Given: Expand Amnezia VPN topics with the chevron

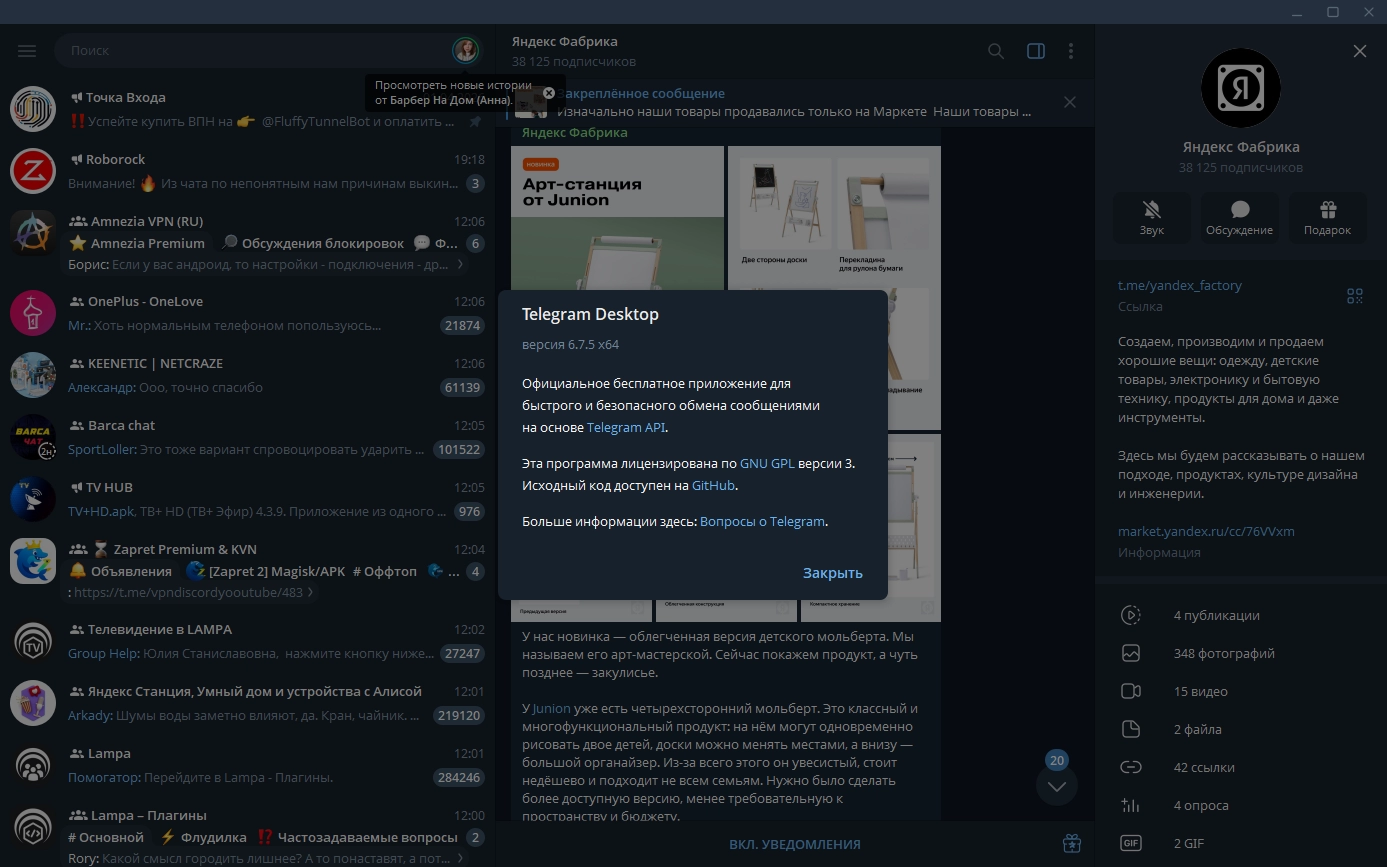Looking at the screenshot, I should [460, 265].
